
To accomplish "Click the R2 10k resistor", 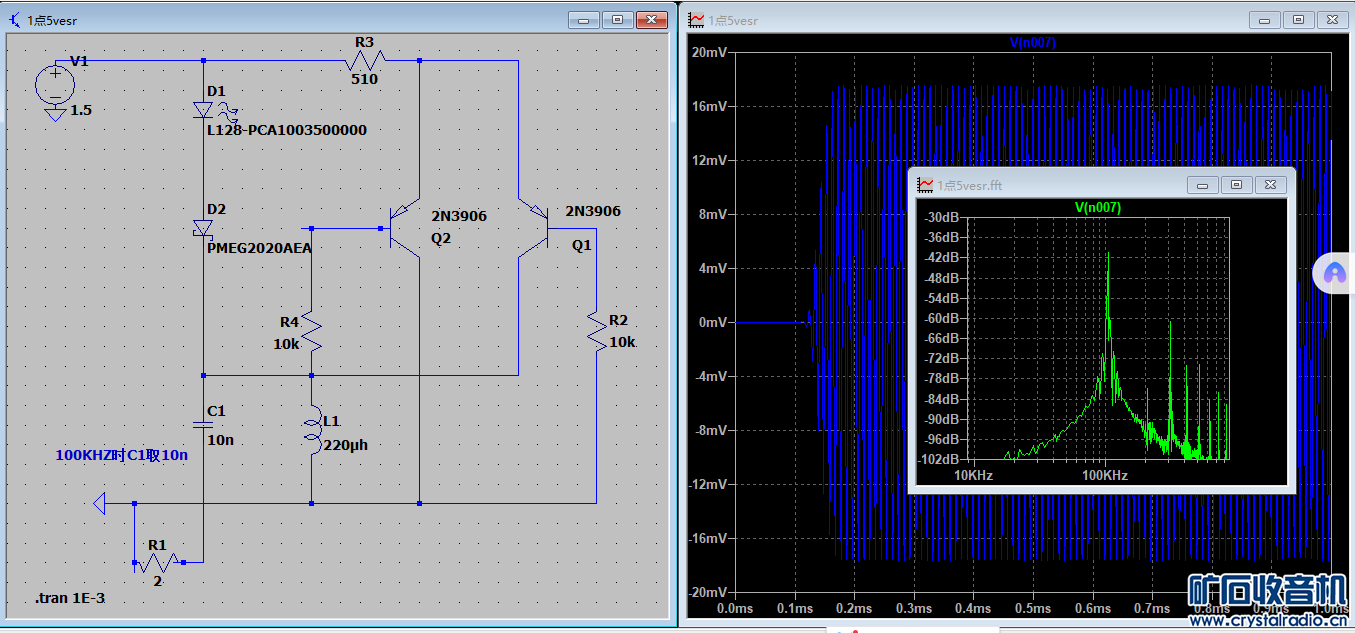I will [596, 331].
